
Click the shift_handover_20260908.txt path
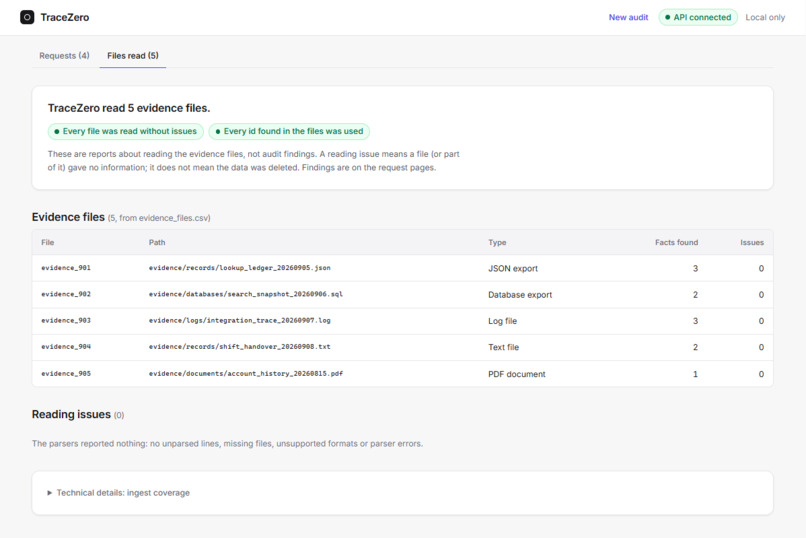tap(240, 346)
